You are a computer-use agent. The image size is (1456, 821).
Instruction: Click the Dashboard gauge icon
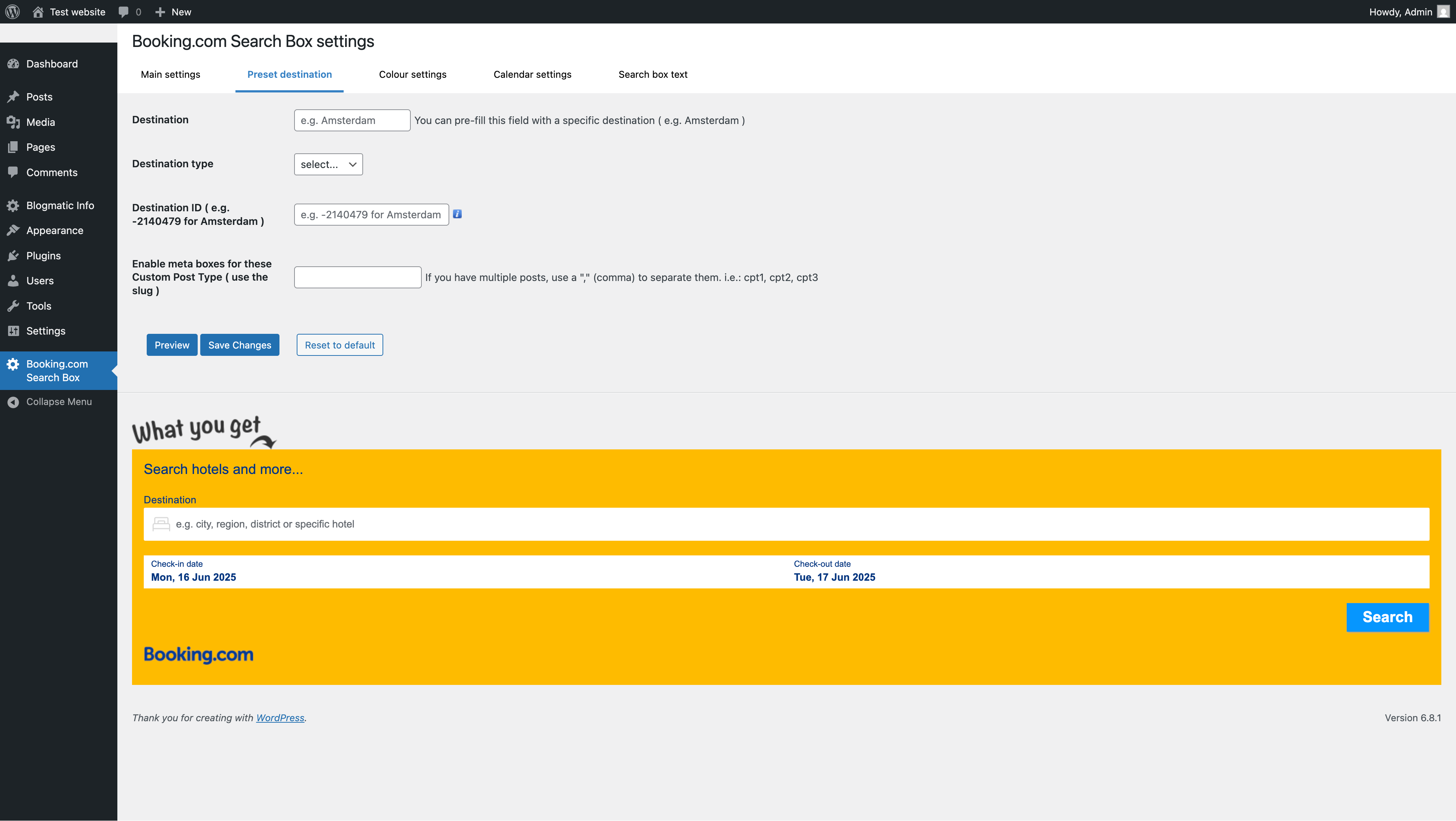click(x=13, y=64)
